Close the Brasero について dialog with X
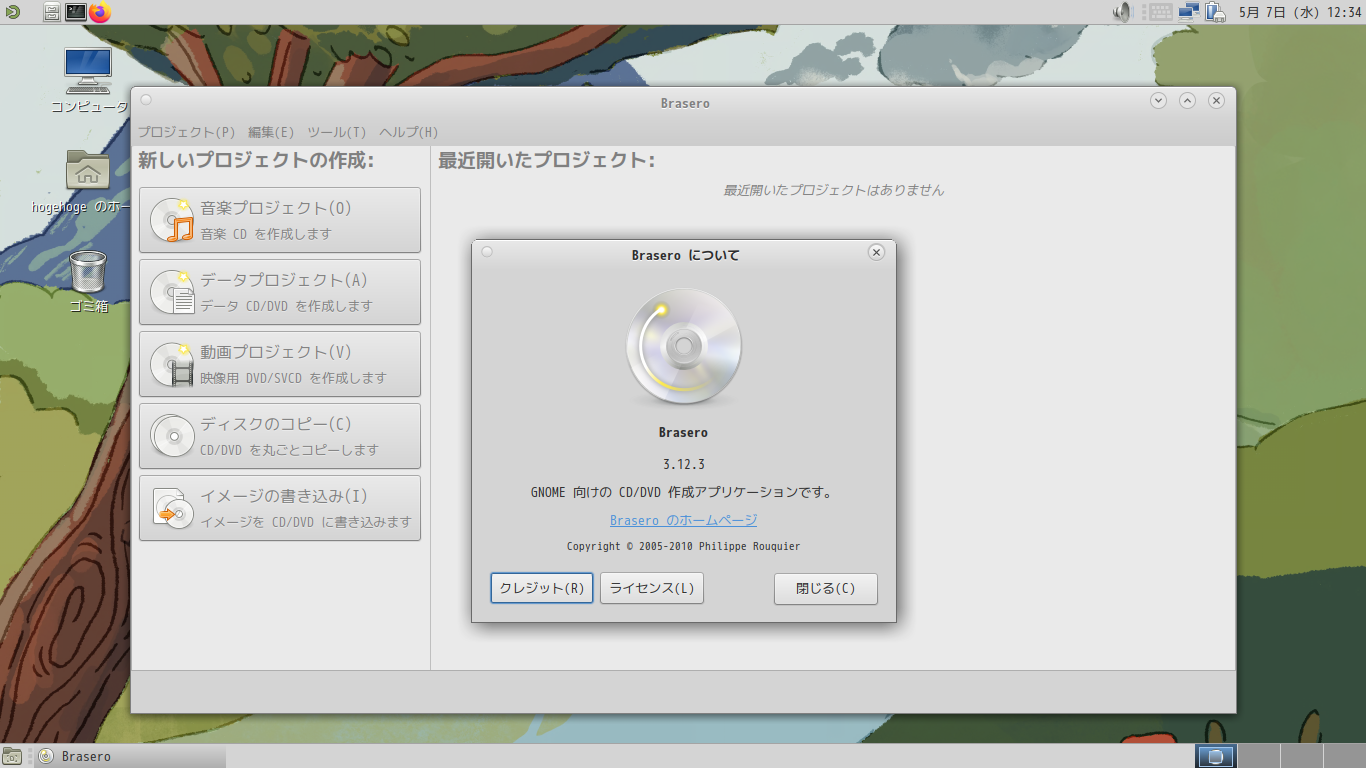This screenshot has height=768, width=1366. 876,252
